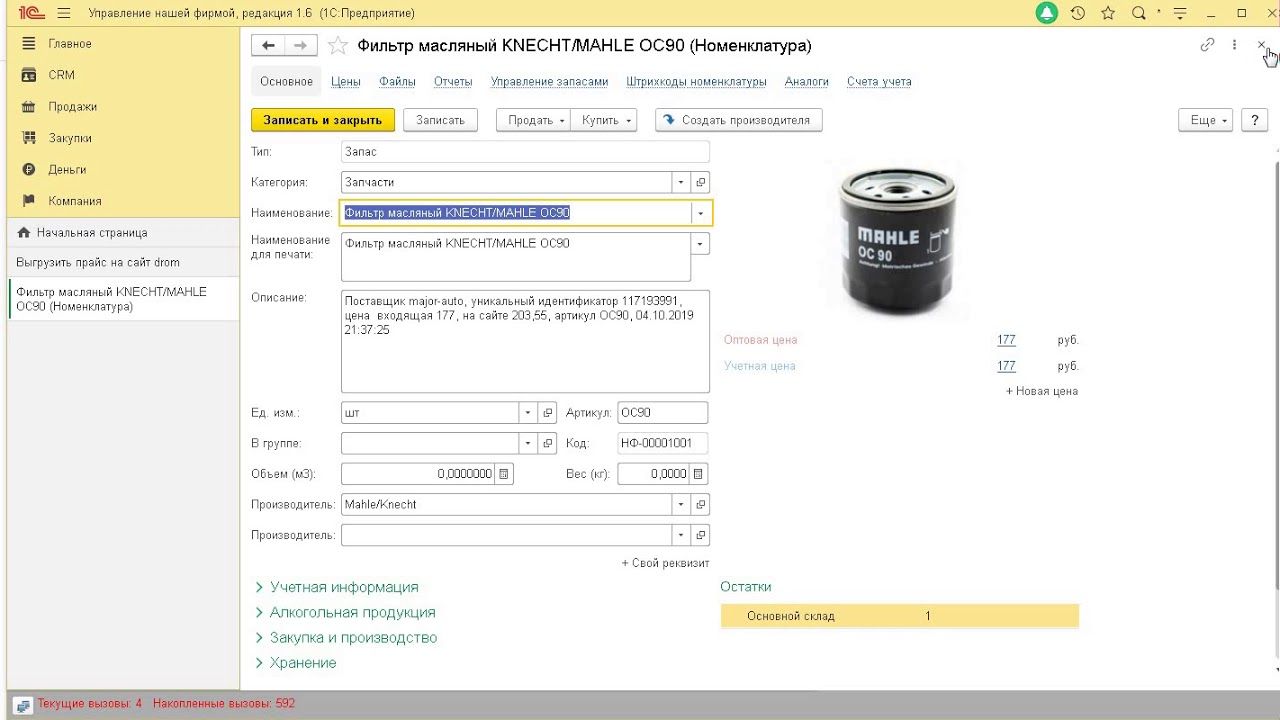This screenshot has height=720, width=1280.
Task: Click the Записать button
Action: [x=440, y=120]
